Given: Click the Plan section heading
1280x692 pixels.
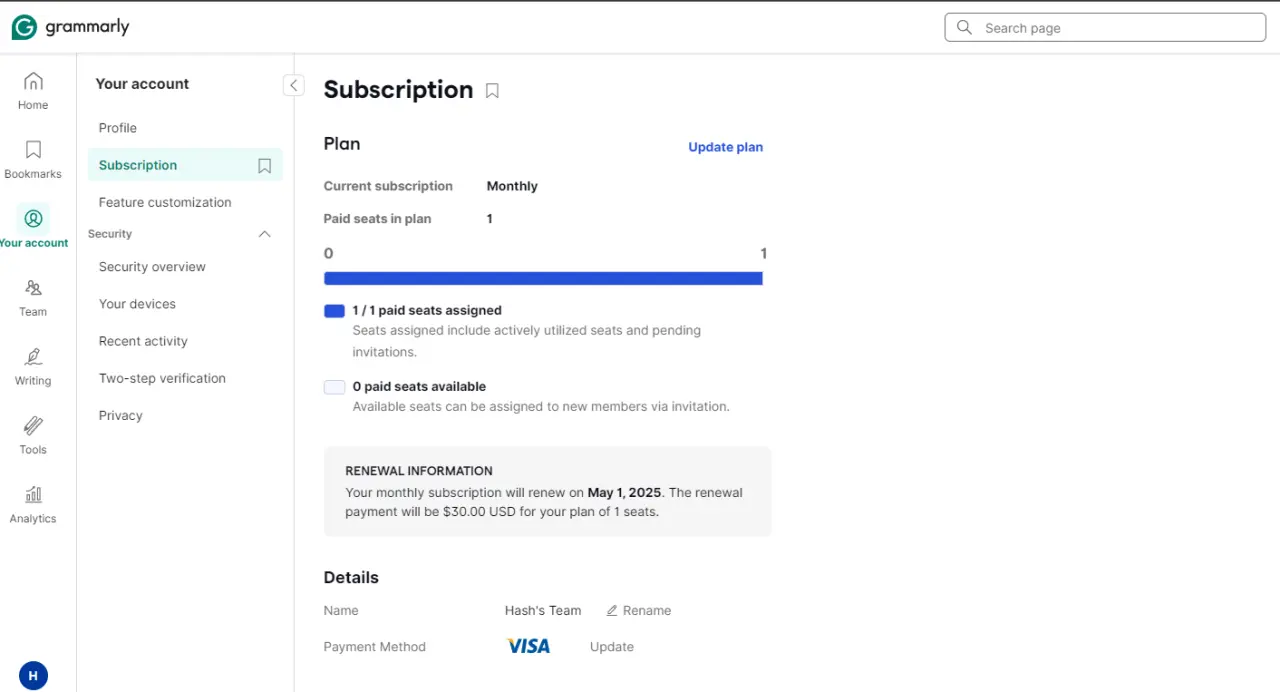Looking at the screenshot, I should click(342, 144).
